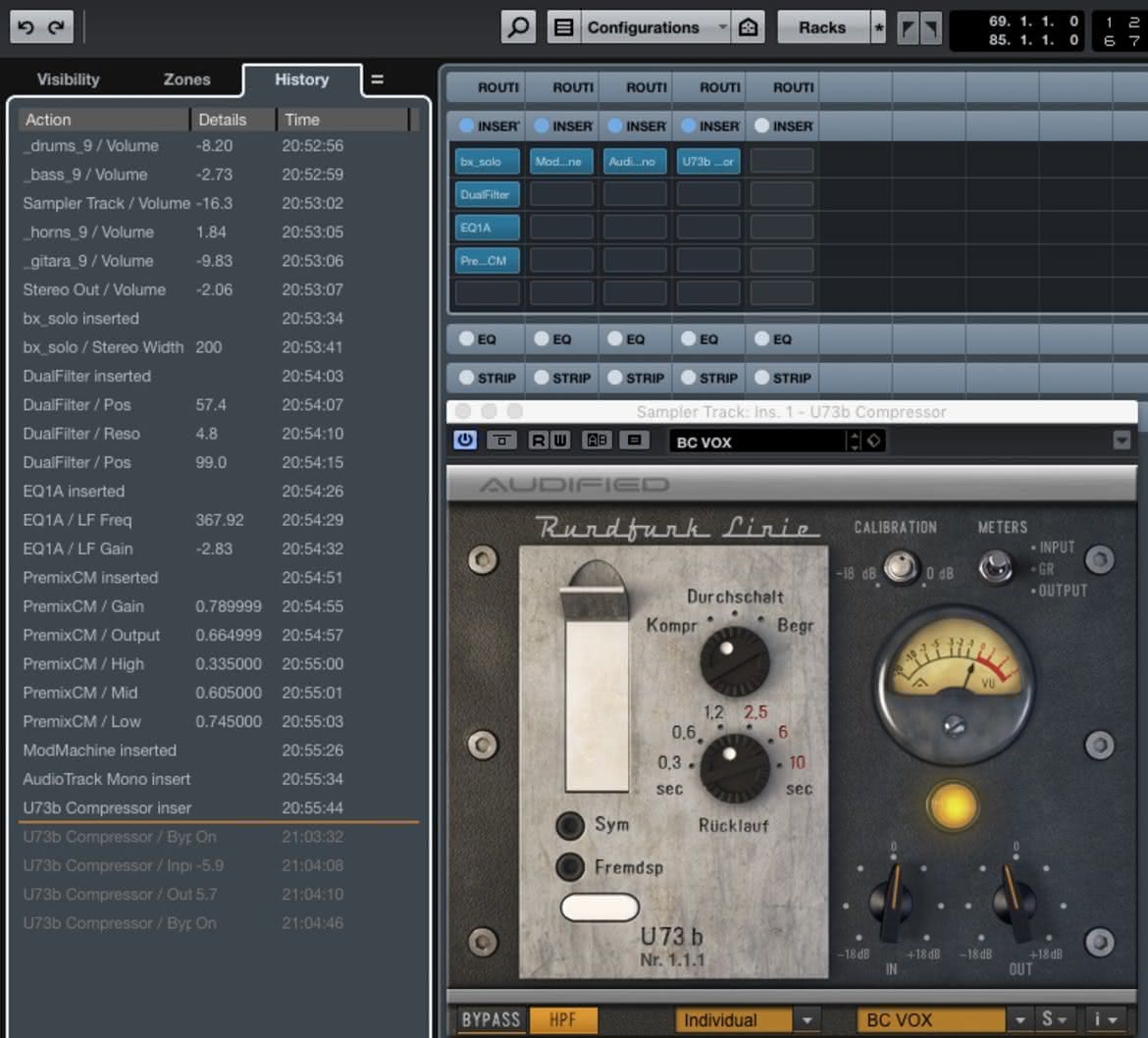Click the Rücklauf release time knob
The width and height of the screenshot is (1148, 1038).
(734, 768)
